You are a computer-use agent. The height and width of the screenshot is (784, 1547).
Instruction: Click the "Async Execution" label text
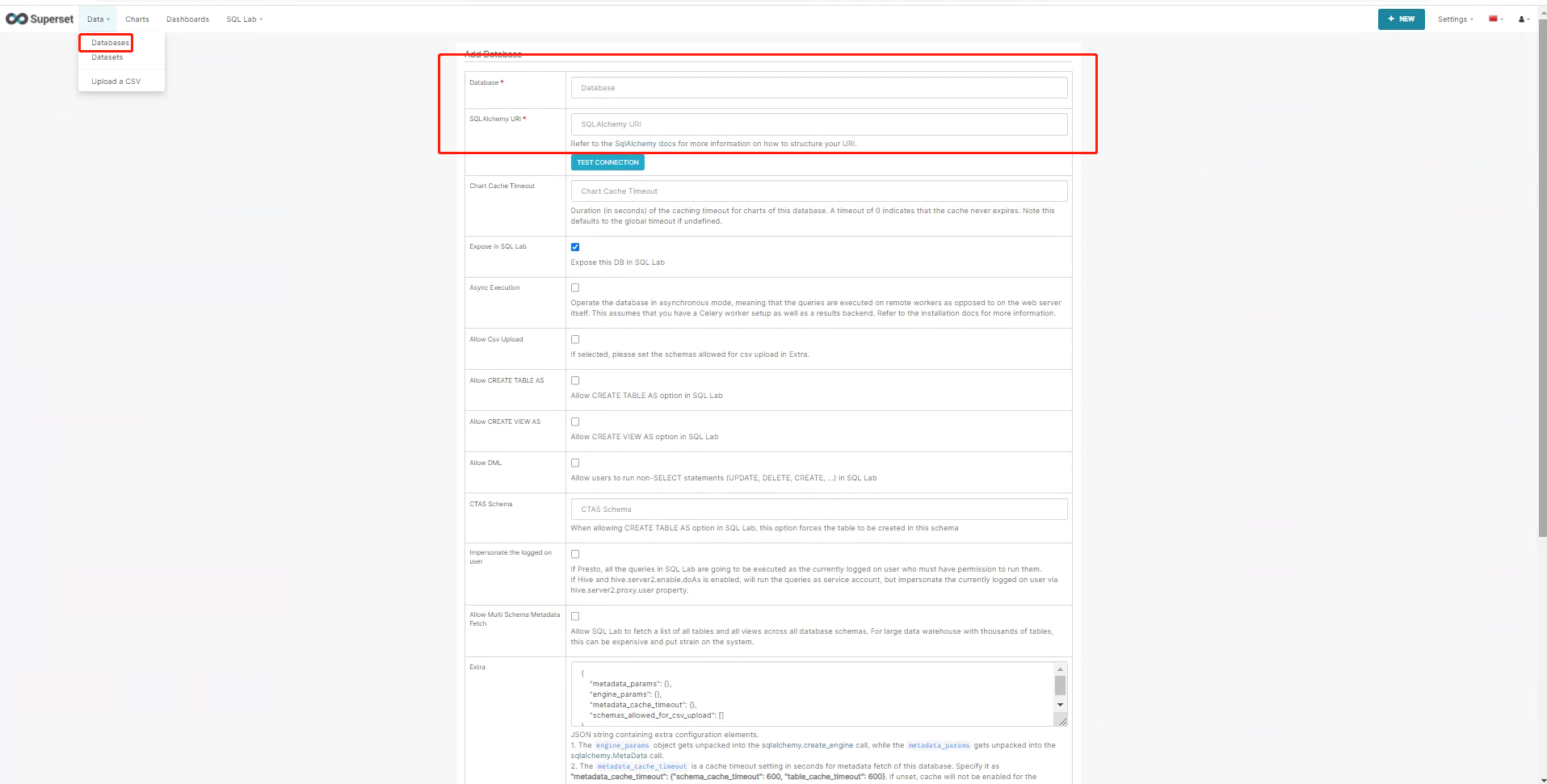click(x=494, y=288)
